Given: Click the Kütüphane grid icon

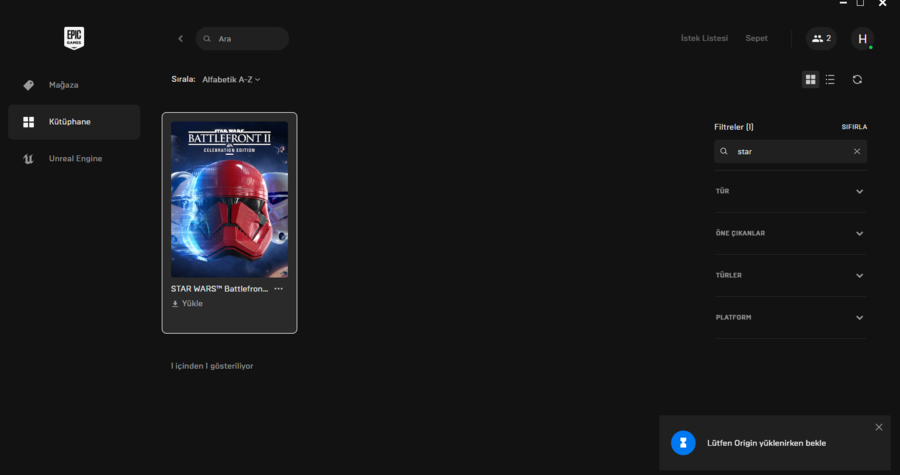Looking at the screenshot, I should [x=28, y=122].
